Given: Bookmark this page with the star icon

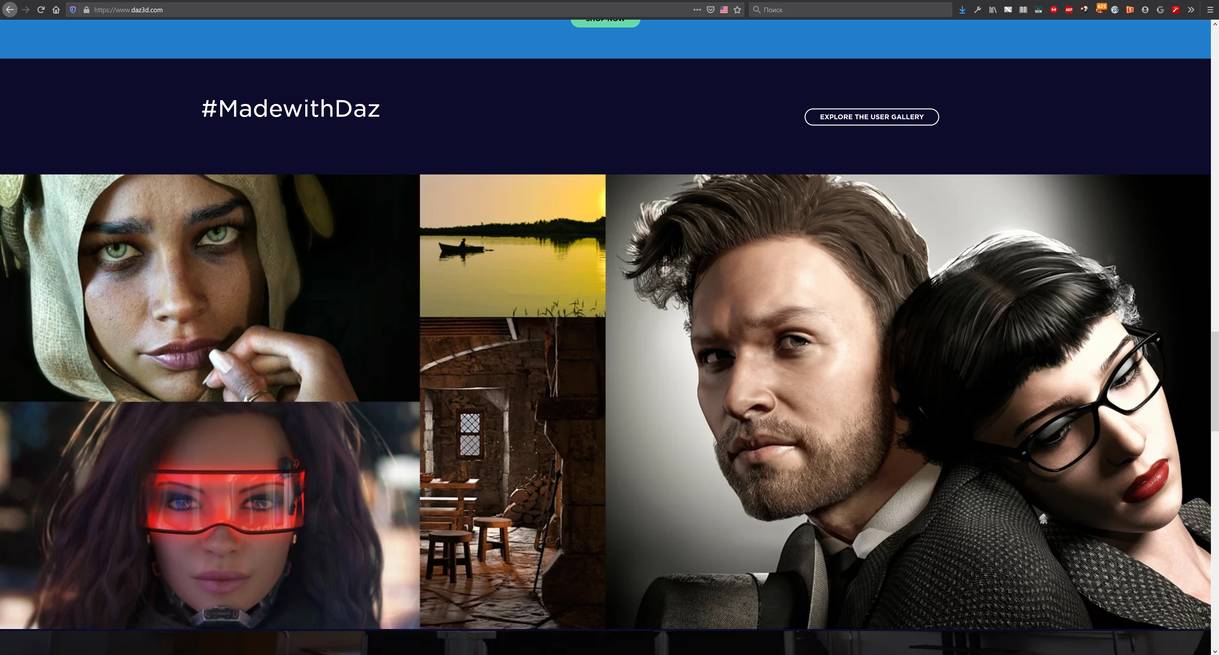Looking at the screenshot, I should coord(737,9).
